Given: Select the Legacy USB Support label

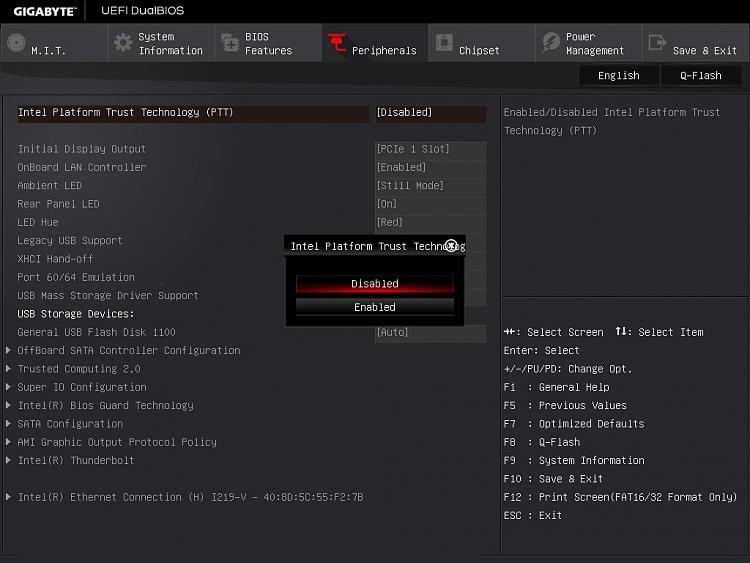Looking at the screenshot, I should 70,241.
